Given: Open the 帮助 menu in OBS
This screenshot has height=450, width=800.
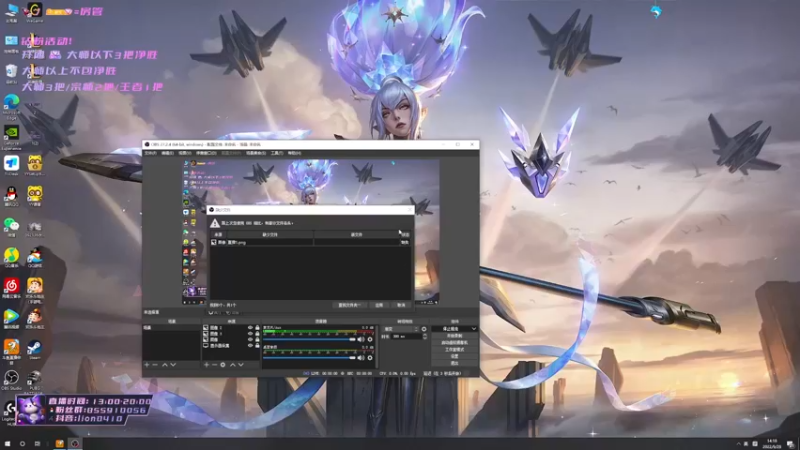Looking at the screenshot, I should (x=294, y=153).
